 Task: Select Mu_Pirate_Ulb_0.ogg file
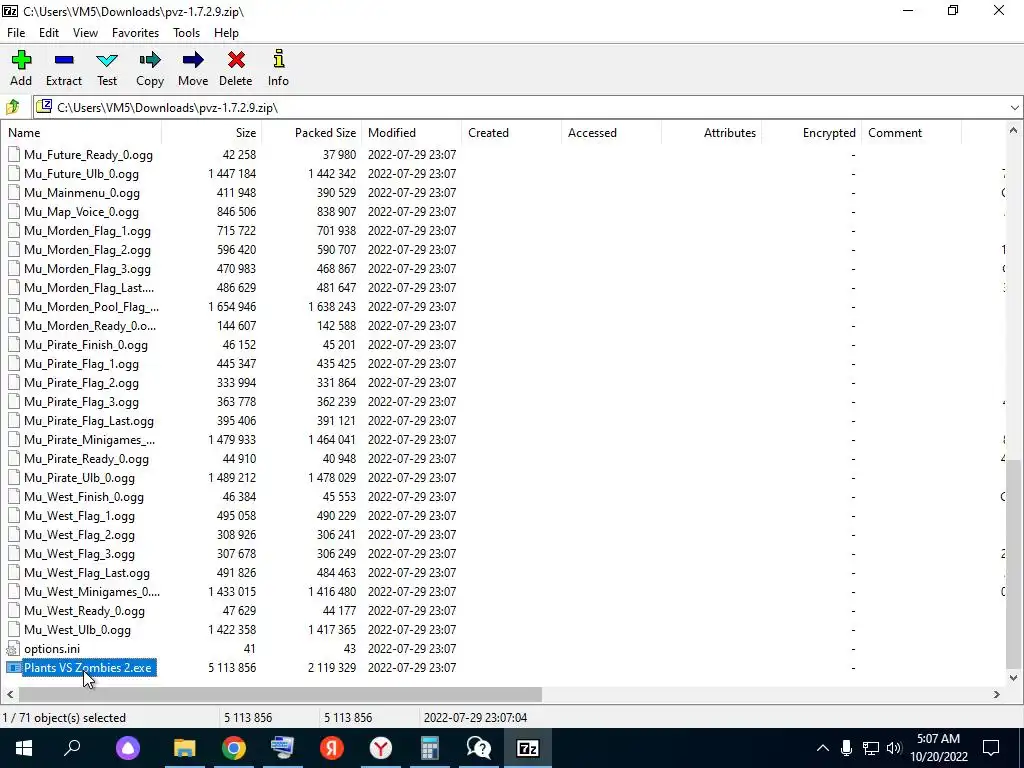[79, 477]
